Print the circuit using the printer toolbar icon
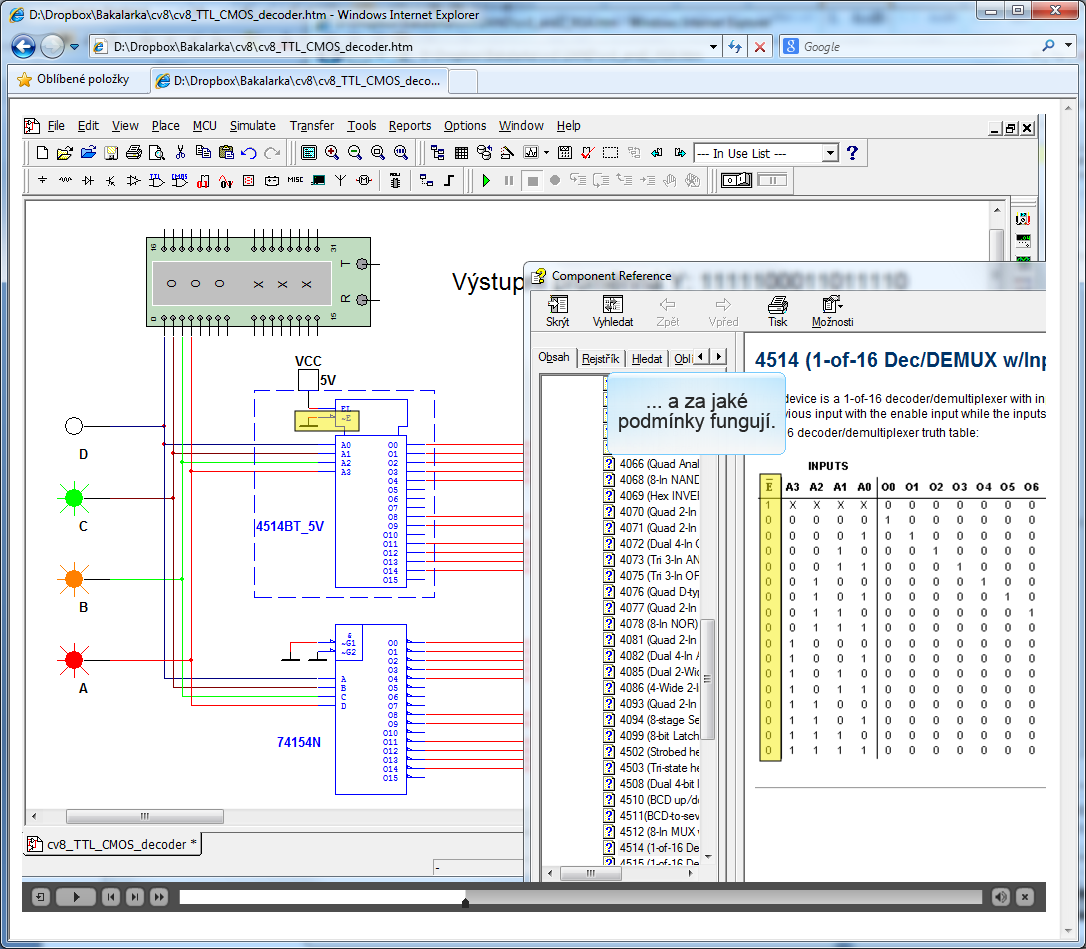The height and width of the screenshot is (949, 1086). [134, 153]
